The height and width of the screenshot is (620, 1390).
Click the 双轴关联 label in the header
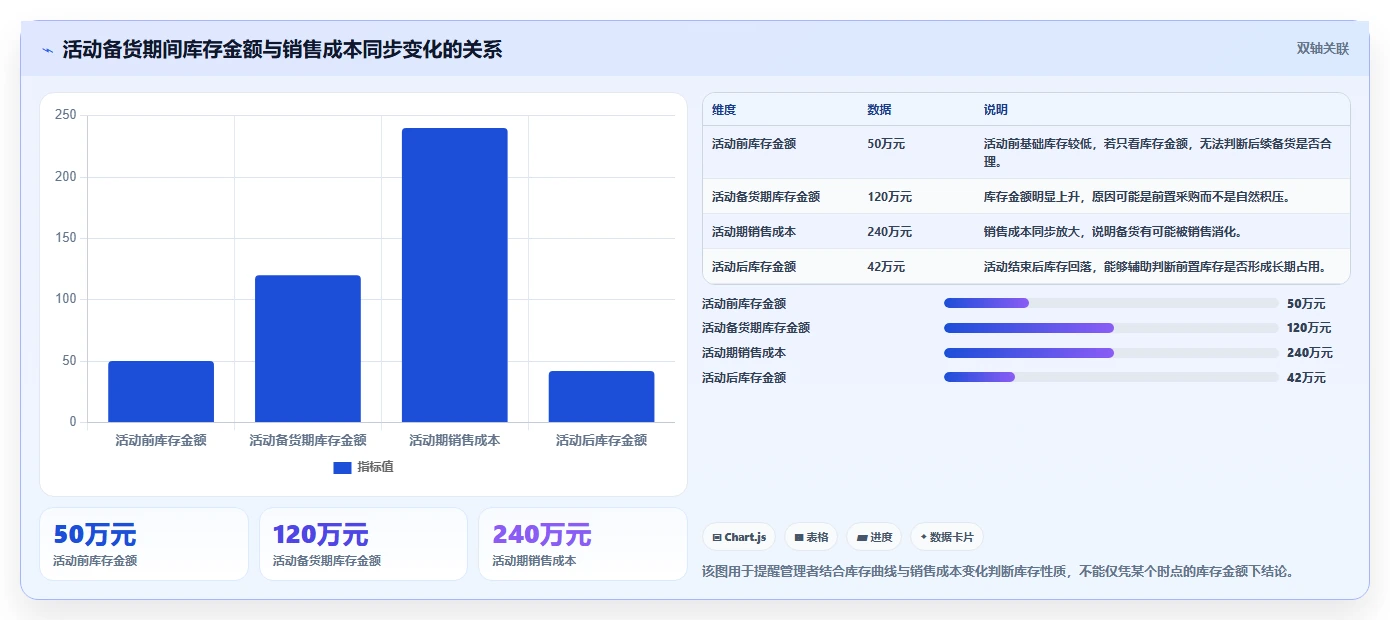1323,49
